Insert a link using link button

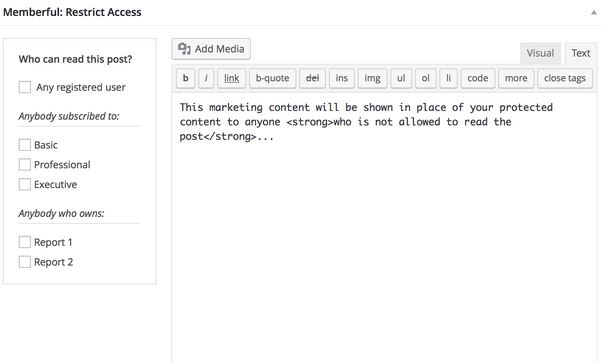point(232,78)
